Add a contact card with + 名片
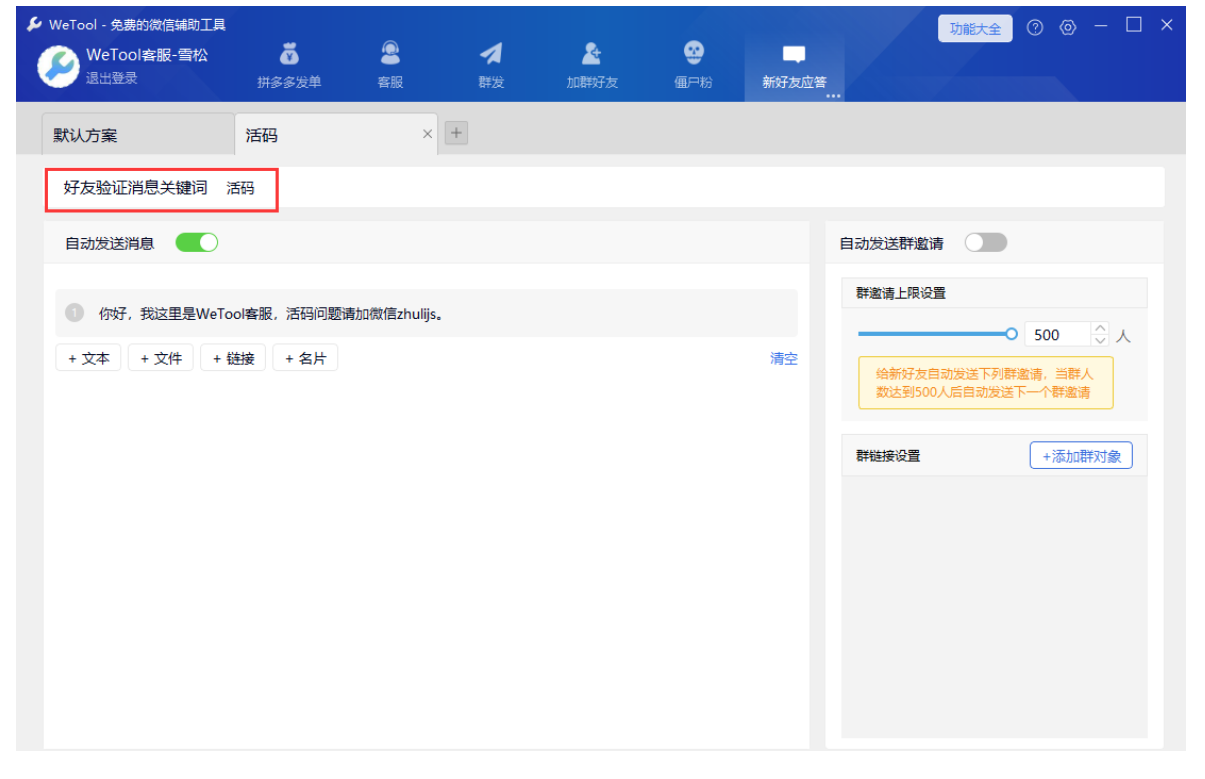The width and height of the screenshot is (1205, 779). 305,358
